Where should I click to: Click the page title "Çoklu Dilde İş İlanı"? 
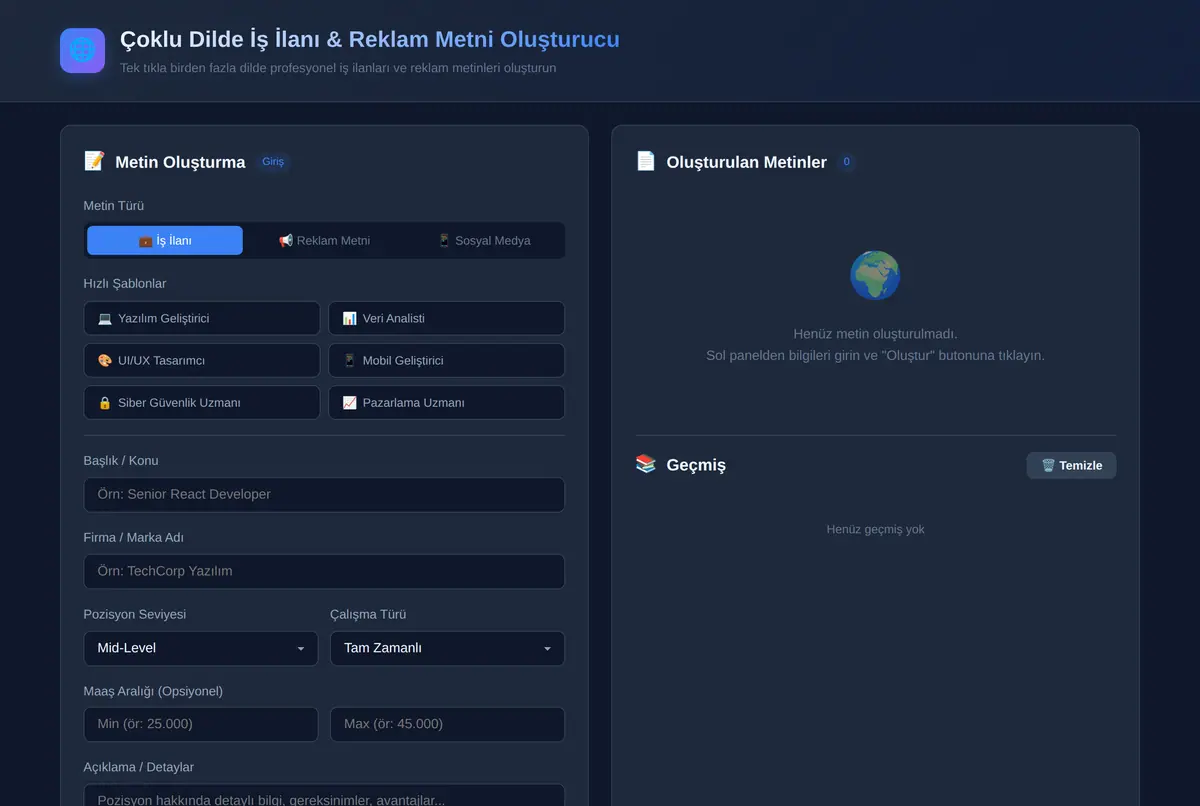tap(220, 39)
